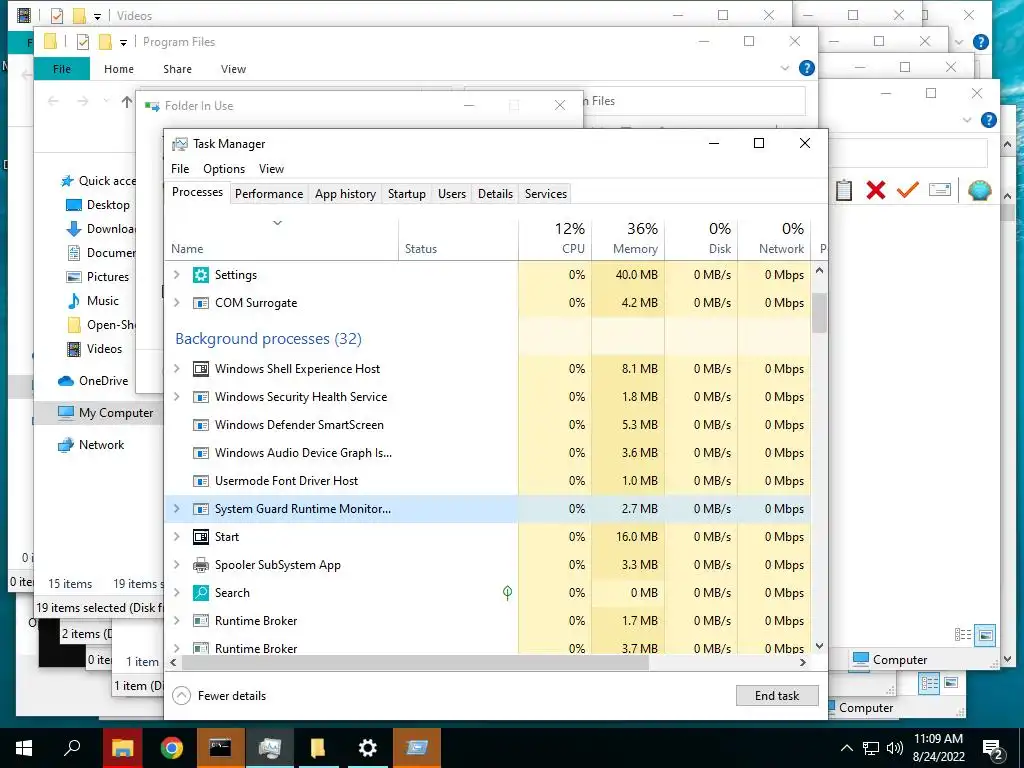Open the Task Manager Options menu
Image resolution: width=1024 pixels, height=768 pixels.
(x=224, y=168)
